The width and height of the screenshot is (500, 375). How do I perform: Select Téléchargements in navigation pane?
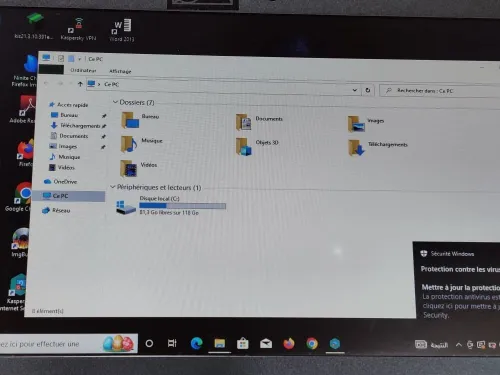[76, 126]
